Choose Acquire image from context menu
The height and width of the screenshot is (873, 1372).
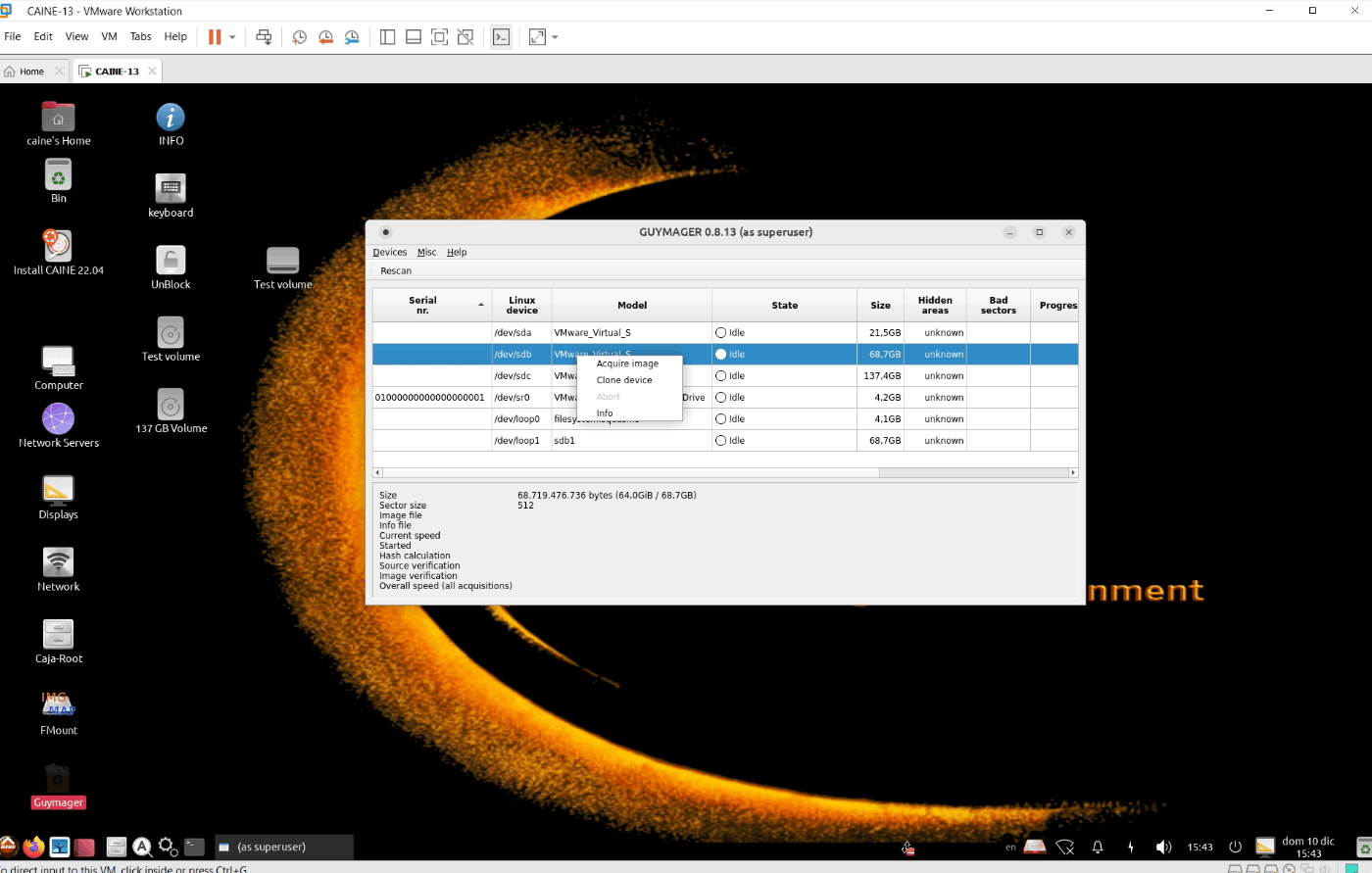click(627, 364)
